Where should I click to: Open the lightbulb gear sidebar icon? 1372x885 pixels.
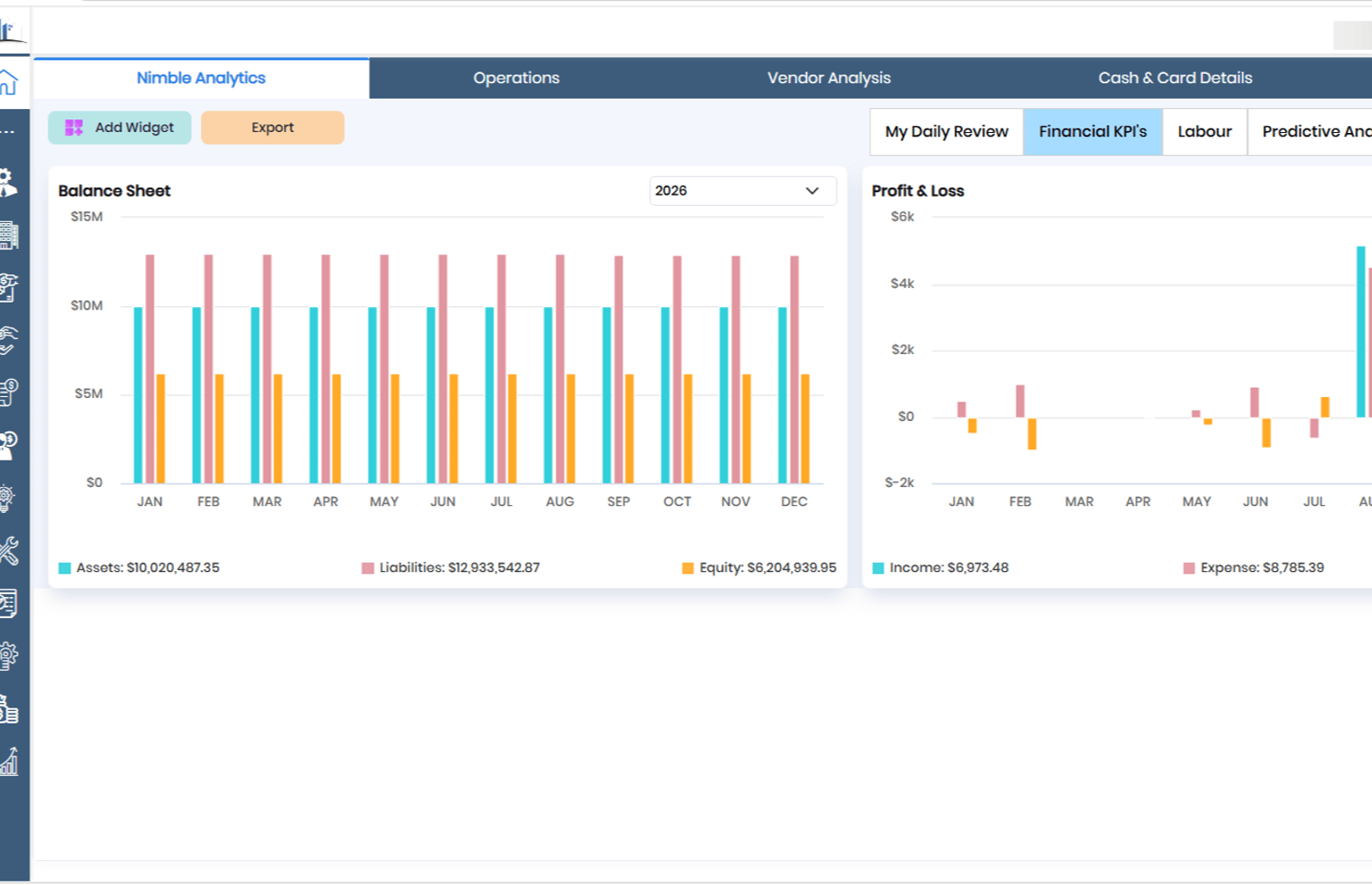(7, 498)
